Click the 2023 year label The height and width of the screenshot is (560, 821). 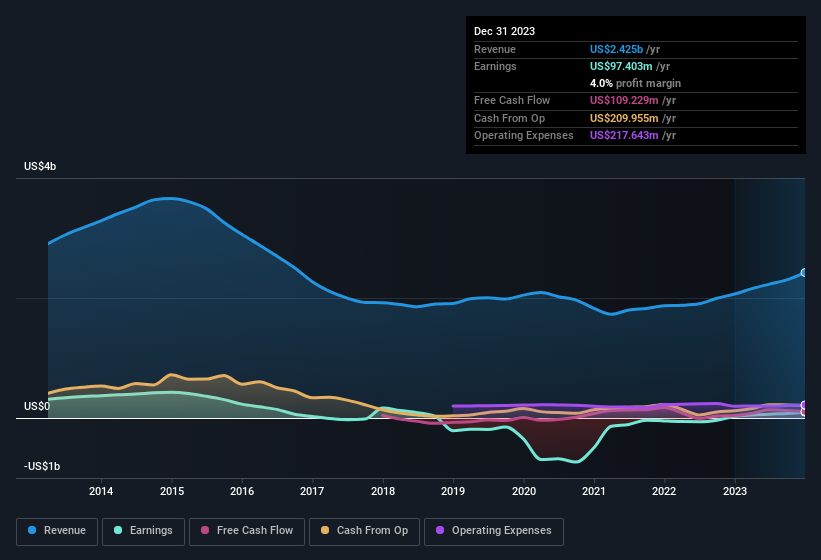735,491
